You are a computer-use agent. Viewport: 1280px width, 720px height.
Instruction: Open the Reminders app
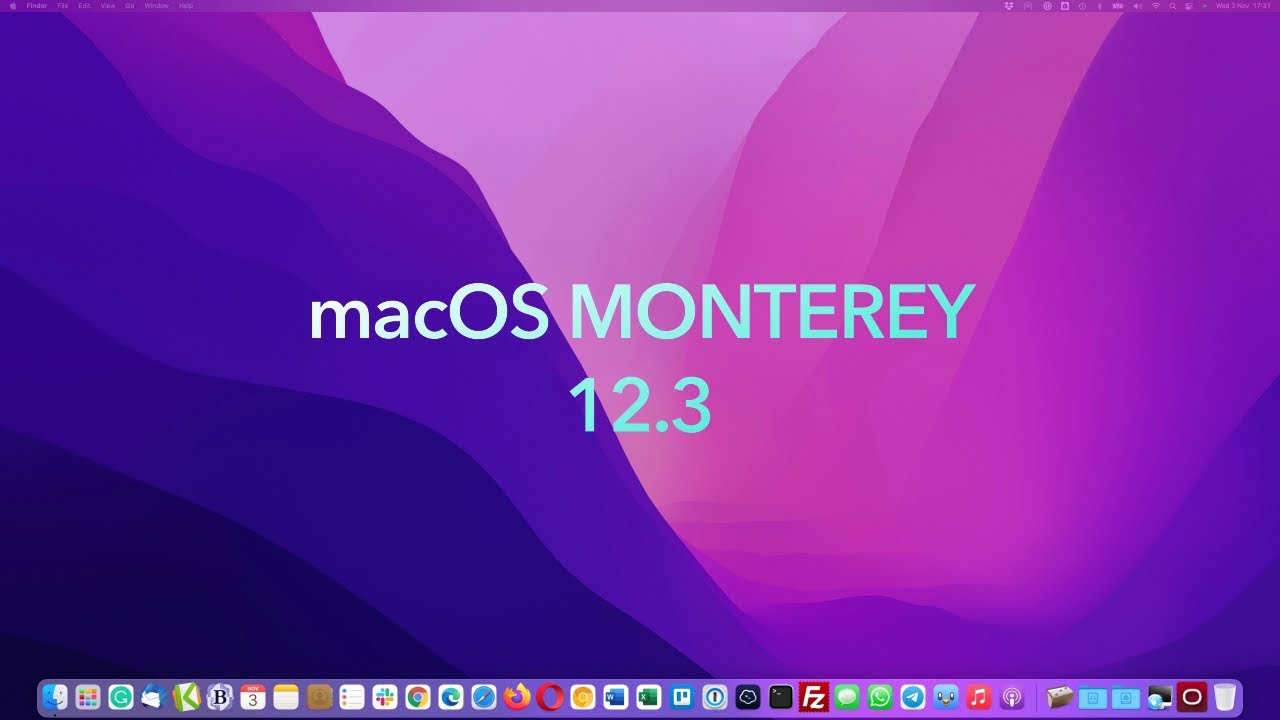[352, 697]
